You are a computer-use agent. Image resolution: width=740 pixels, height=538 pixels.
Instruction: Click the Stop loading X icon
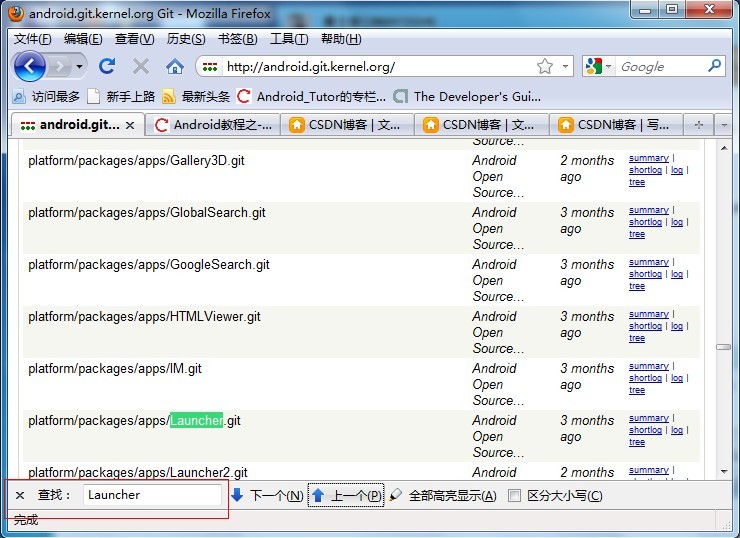(141, 67)
